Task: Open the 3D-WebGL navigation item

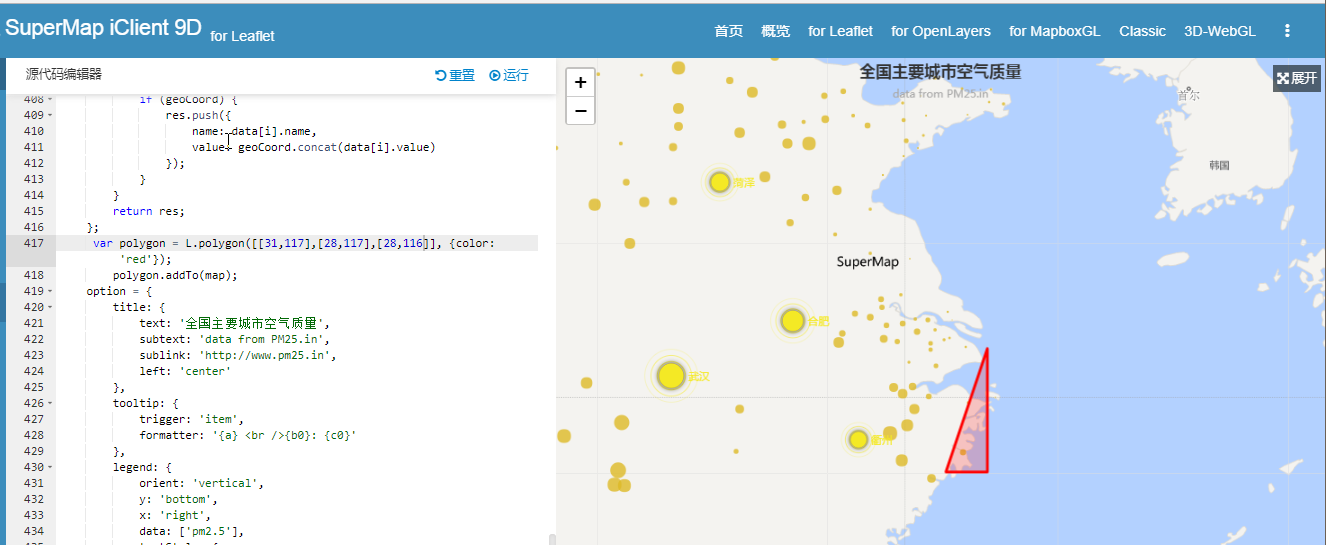Action: tap(1220, 31)
